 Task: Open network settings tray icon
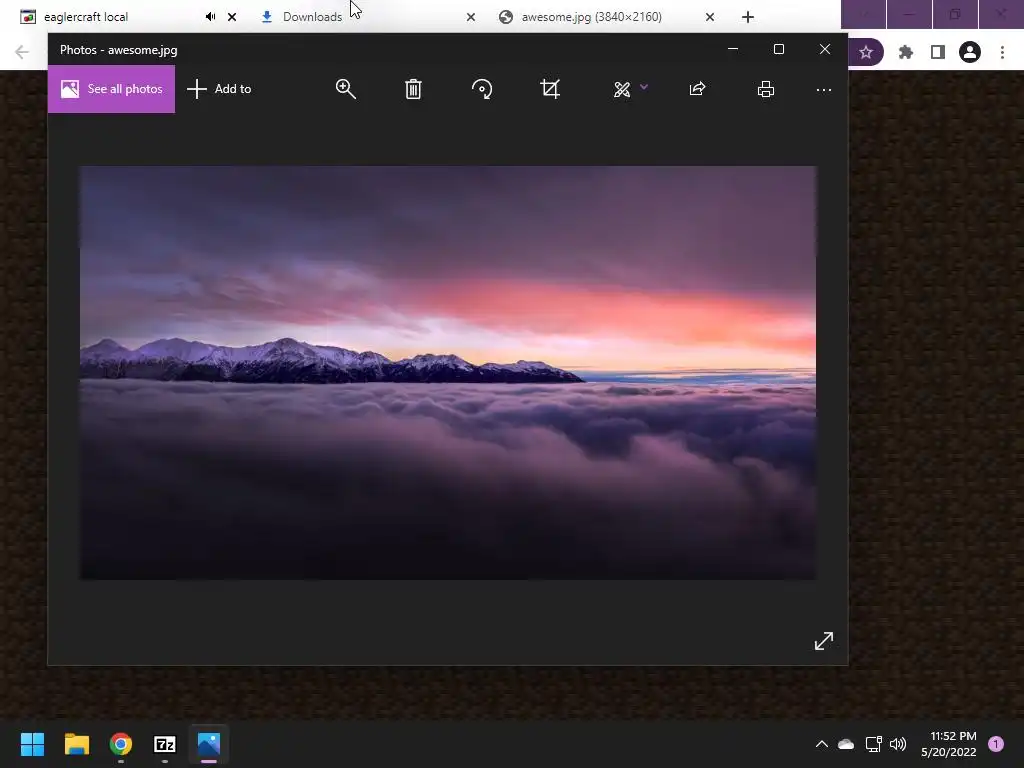[x=873, y=744]
